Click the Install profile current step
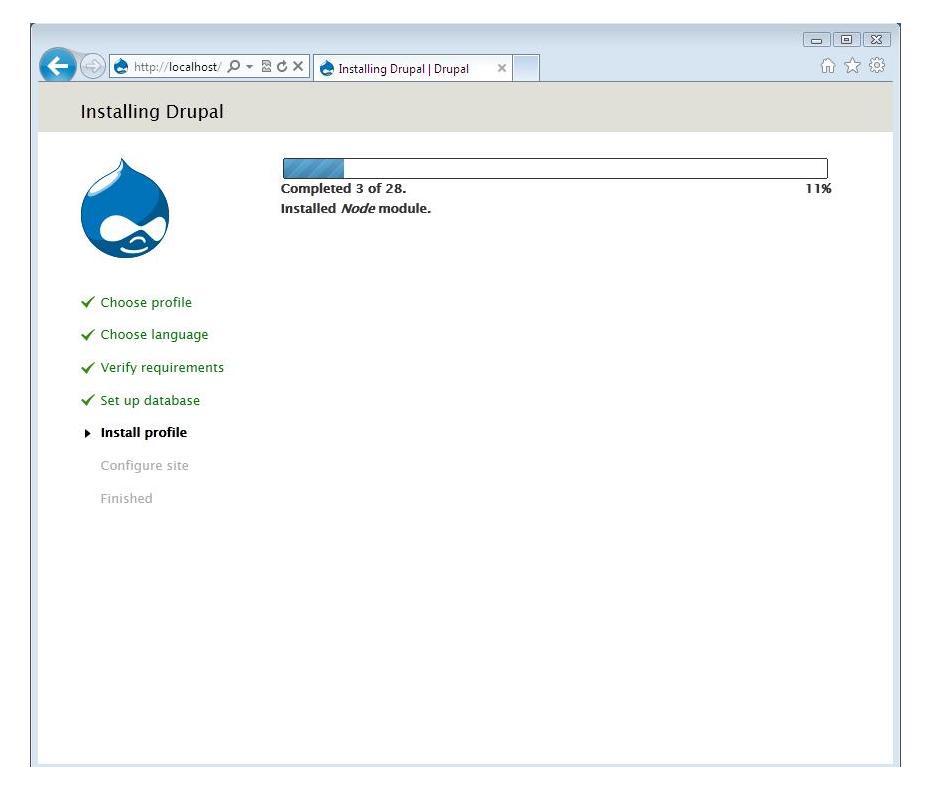936x801 pixels. pyautogui.click(x=143, y=433)
